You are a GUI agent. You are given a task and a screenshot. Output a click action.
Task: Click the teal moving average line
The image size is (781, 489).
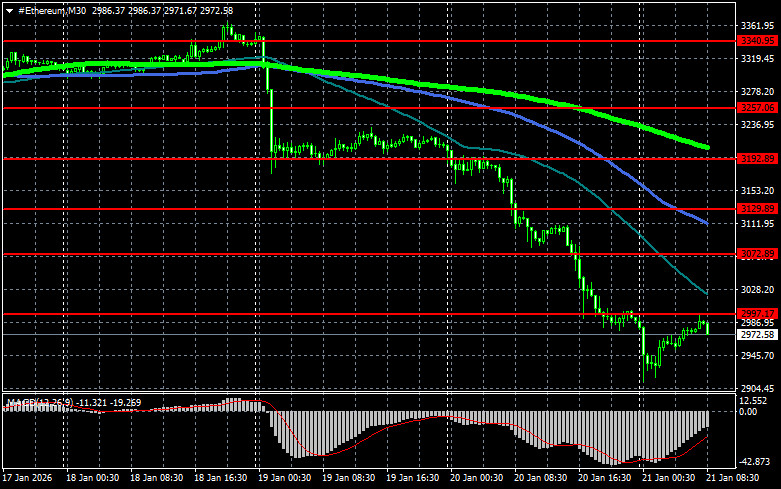[600, 198]
